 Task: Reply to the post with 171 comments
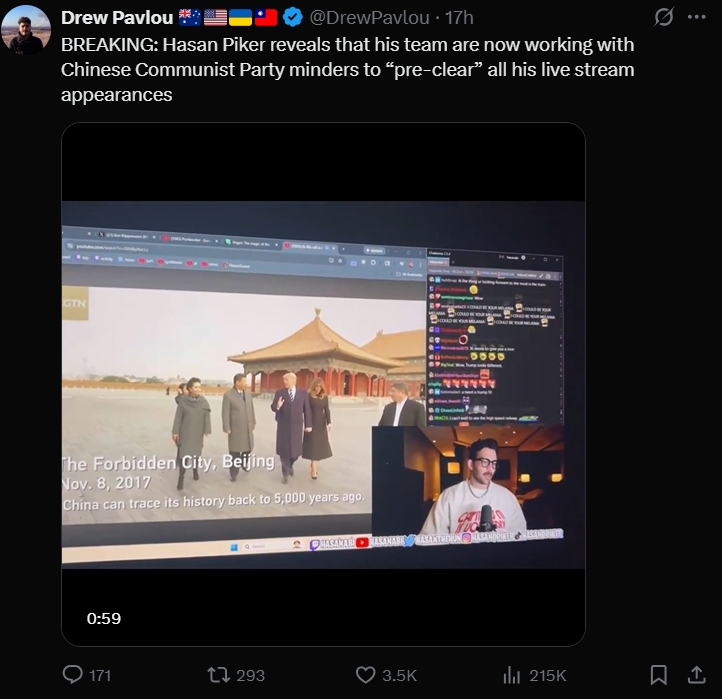(x=87, y=675)
